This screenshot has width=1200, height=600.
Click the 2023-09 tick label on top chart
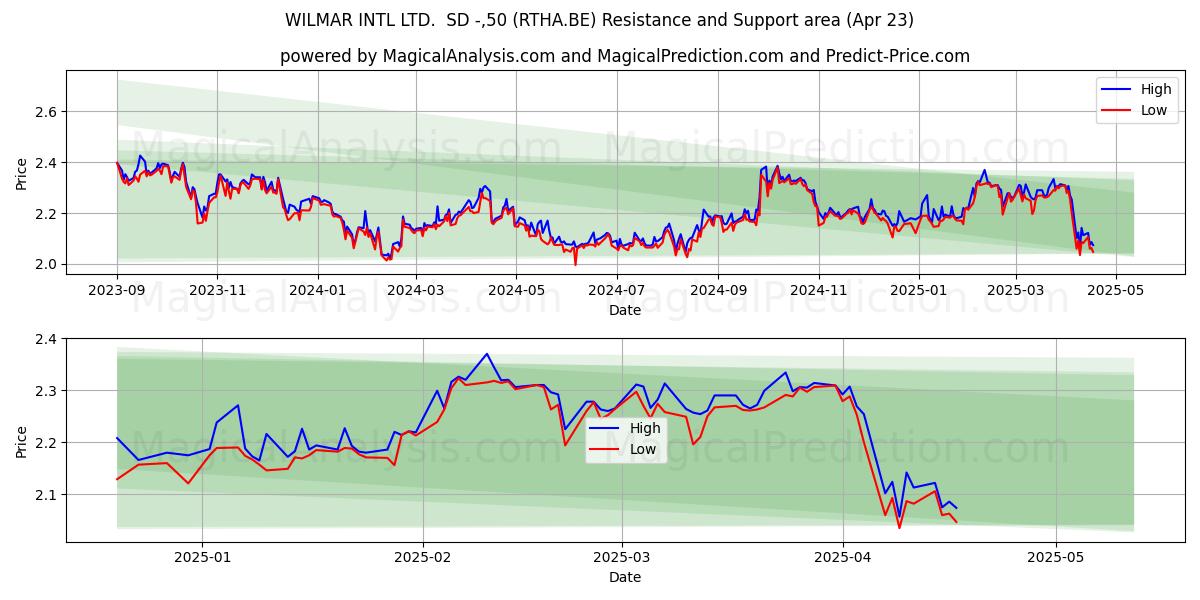point(117,290)
